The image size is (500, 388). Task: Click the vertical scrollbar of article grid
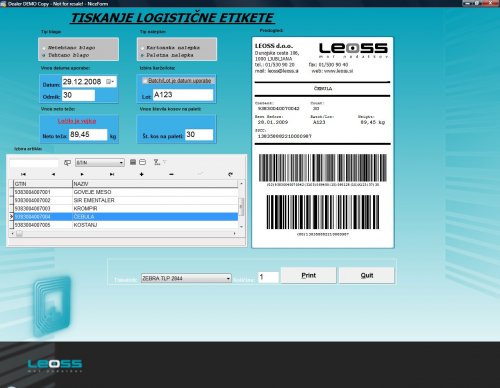tap(241, 206)
